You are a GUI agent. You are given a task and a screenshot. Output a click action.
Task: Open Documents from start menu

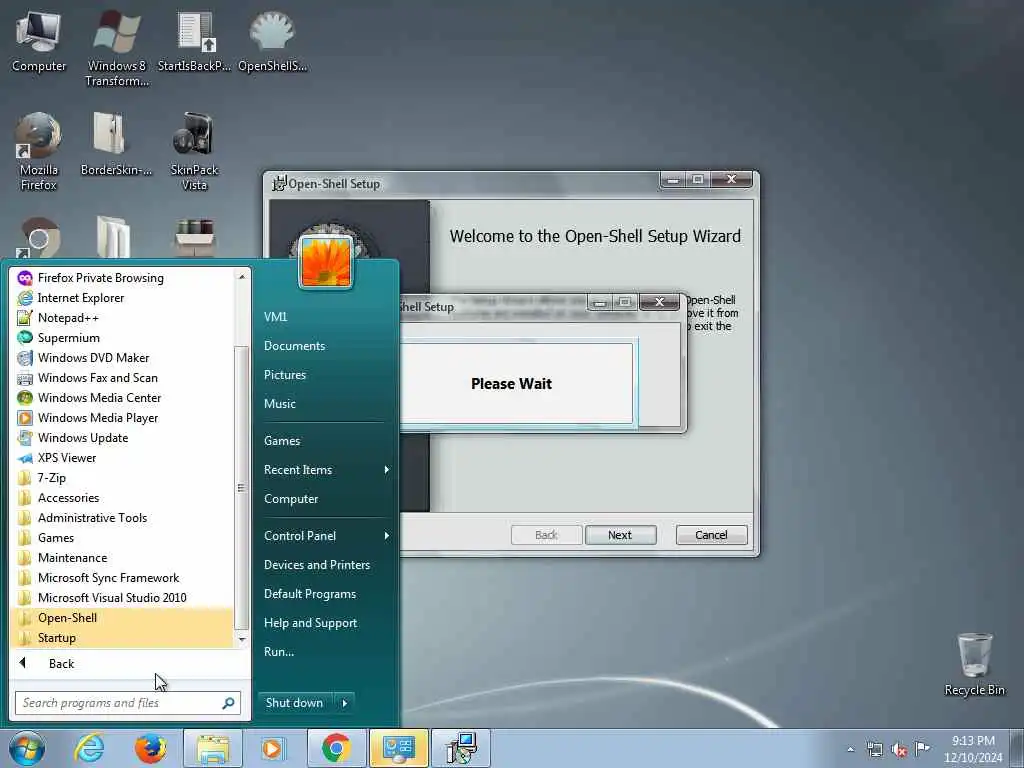click(x=295, y=345)
